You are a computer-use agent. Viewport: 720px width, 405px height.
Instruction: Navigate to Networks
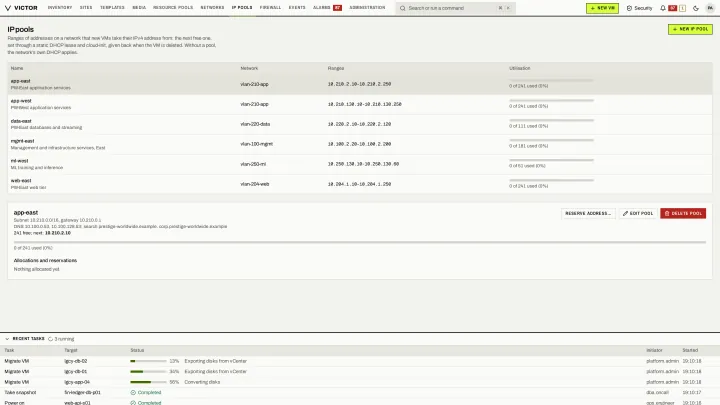[x=212, y=8]
